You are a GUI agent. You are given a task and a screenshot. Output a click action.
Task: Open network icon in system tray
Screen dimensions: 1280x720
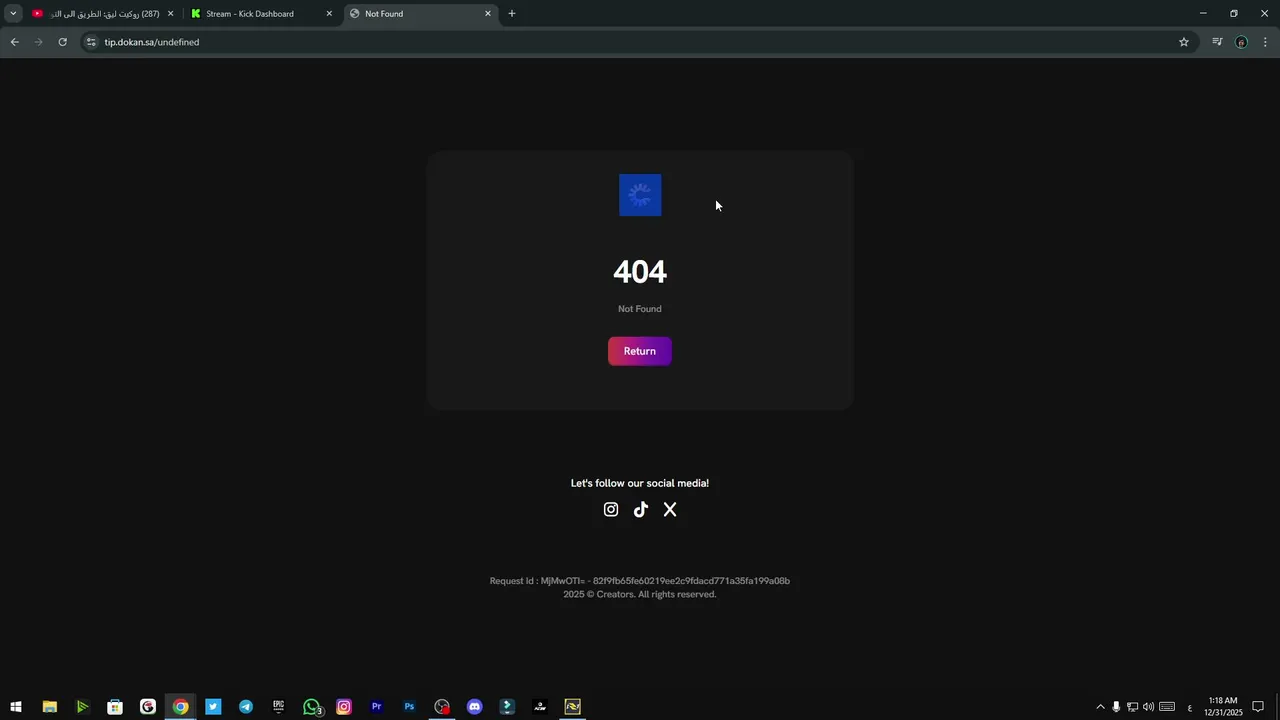click(x=1132, y=707)
